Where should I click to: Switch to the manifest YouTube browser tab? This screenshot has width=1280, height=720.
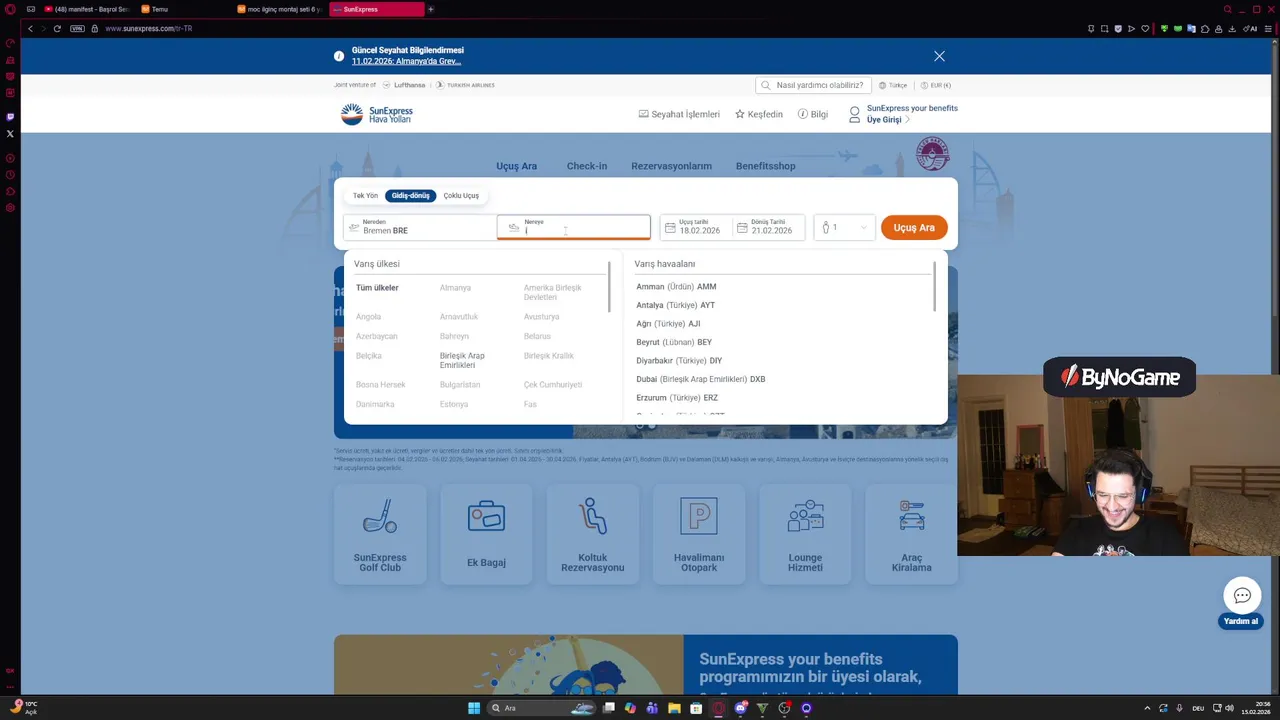[x=87, y=9]
